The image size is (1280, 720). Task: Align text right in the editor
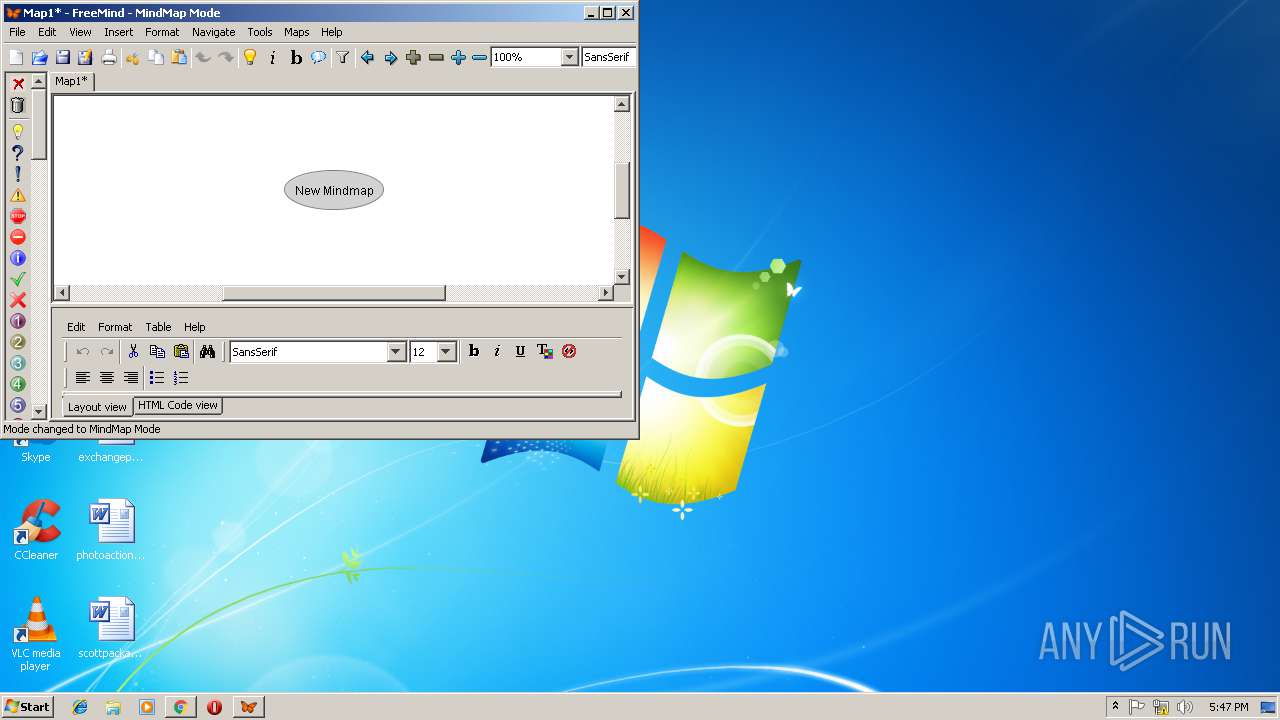[x=131, y=378]
